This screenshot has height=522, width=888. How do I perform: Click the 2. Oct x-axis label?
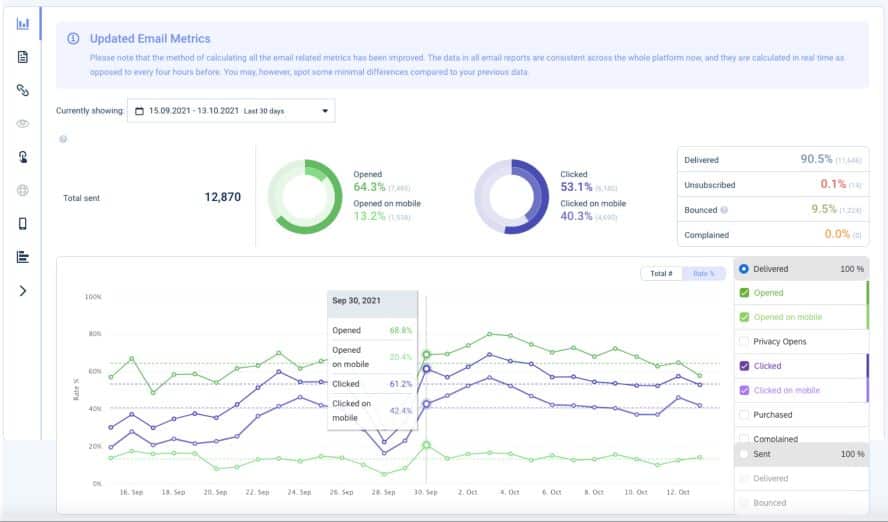pos(468,492)
